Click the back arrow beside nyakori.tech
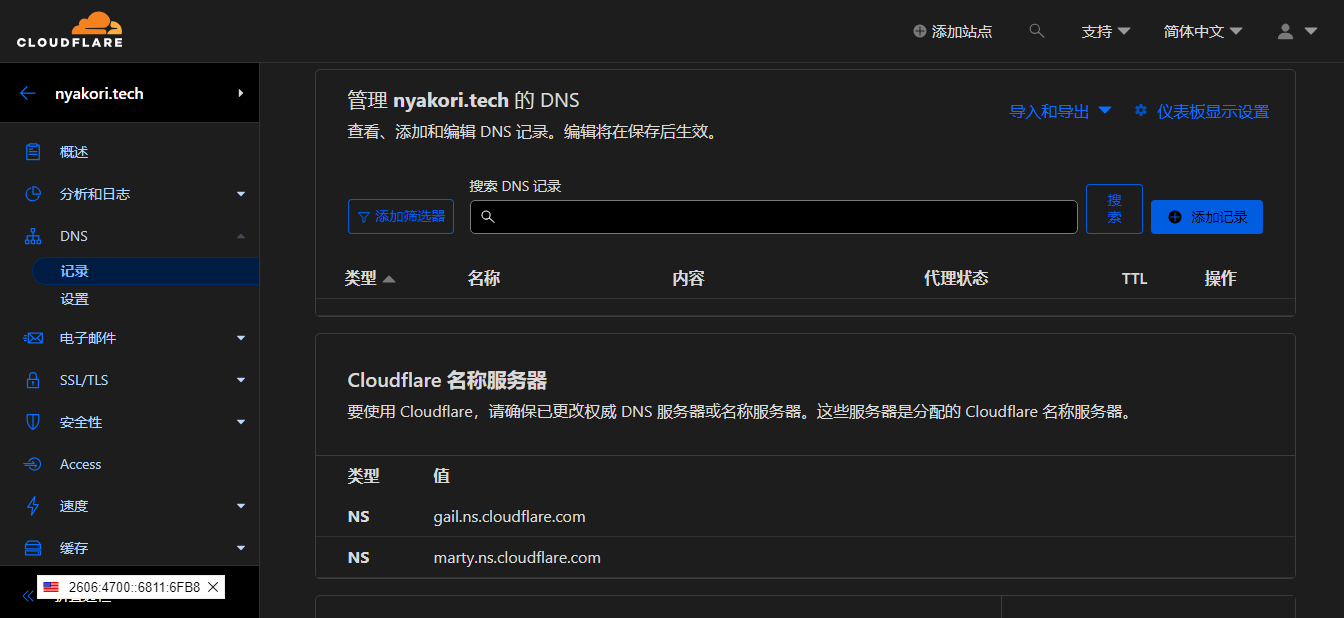This screenshot has height=618, width=1344. [28, 93]
